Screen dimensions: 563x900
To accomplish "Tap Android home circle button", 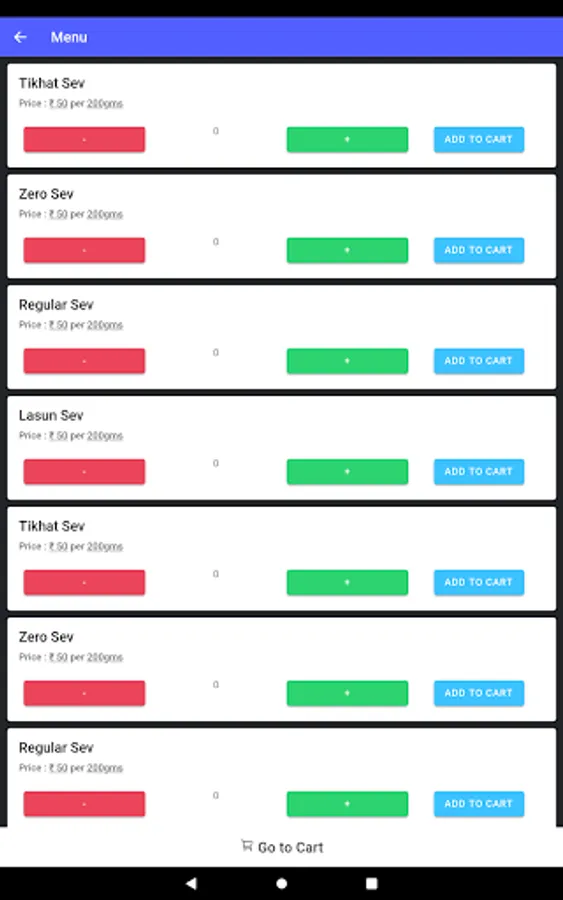I will 281,883.
